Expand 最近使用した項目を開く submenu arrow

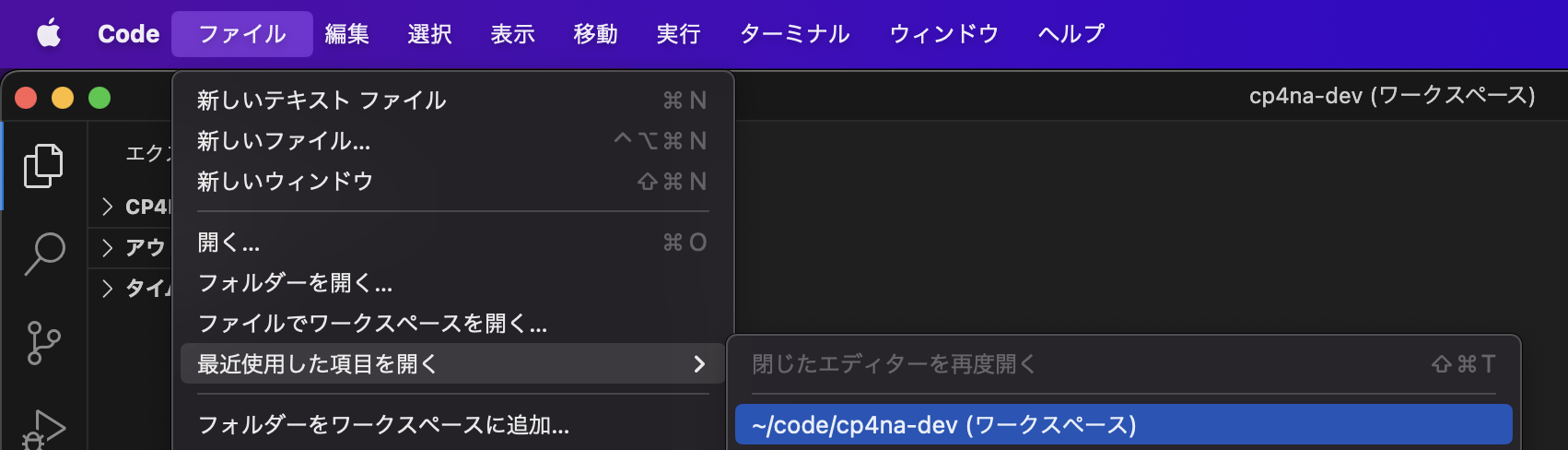(x=699, y=364)
